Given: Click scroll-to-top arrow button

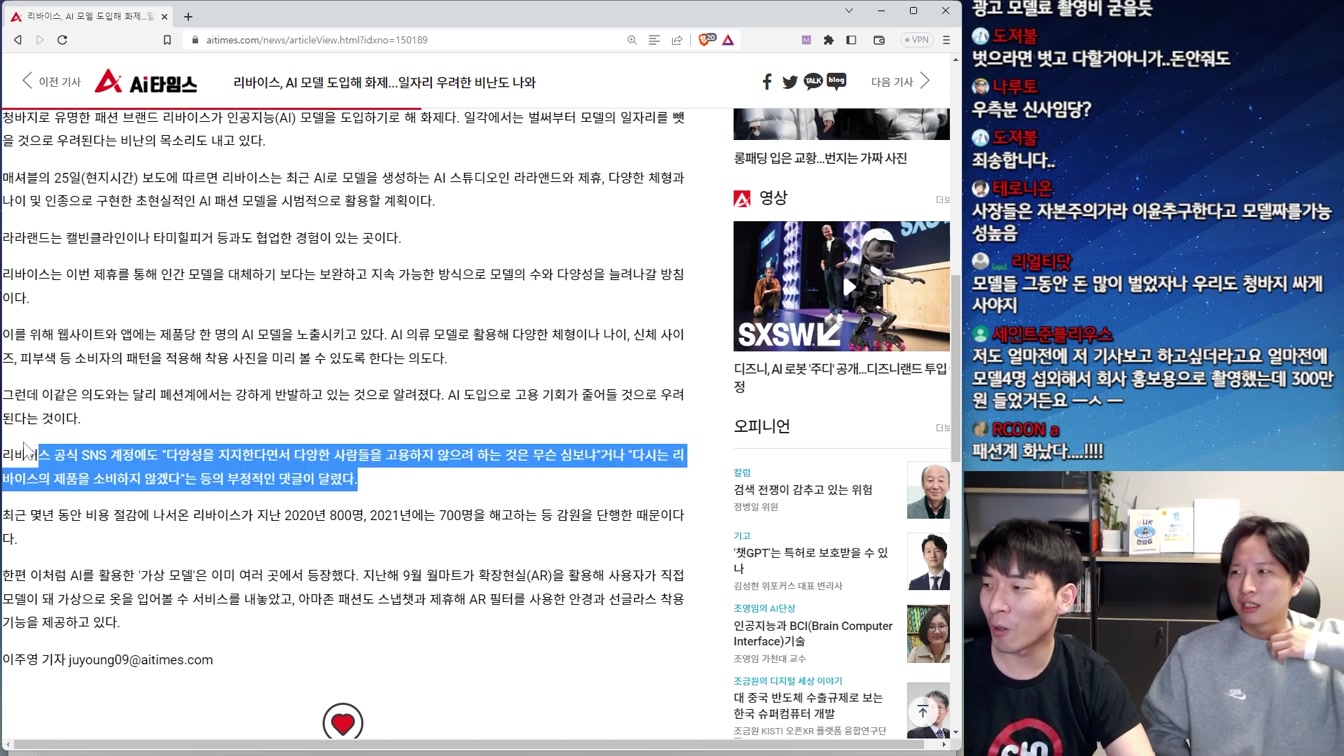Looking at the screenshot, I should click(923, 712).
